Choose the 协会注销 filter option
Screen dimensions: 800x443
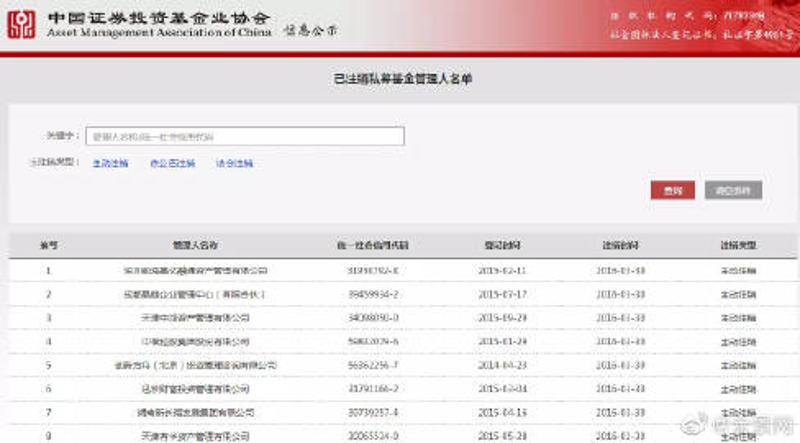coord(234,163)
